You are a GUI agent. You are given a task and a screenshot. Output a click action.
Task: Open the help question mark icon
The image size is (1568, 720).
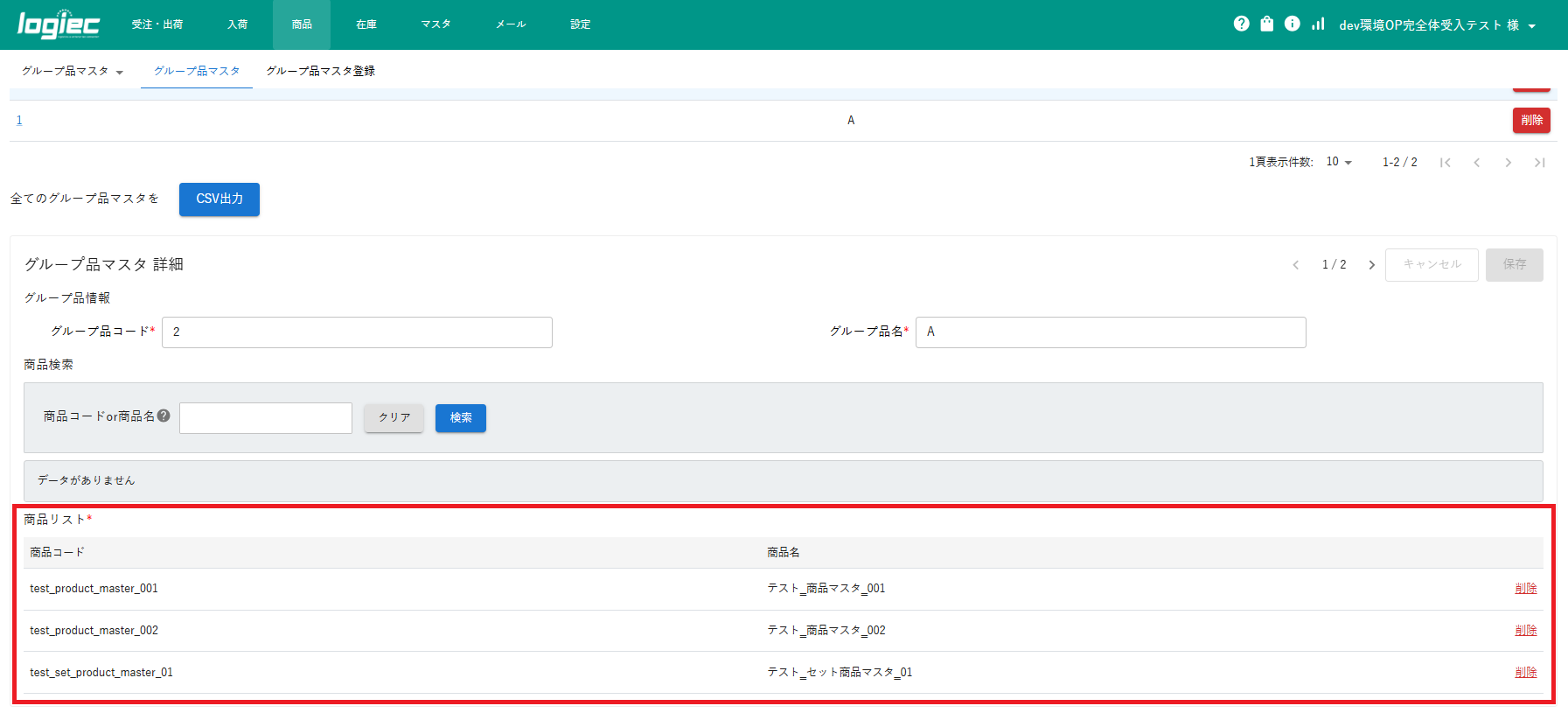[x=1241, y=24]
